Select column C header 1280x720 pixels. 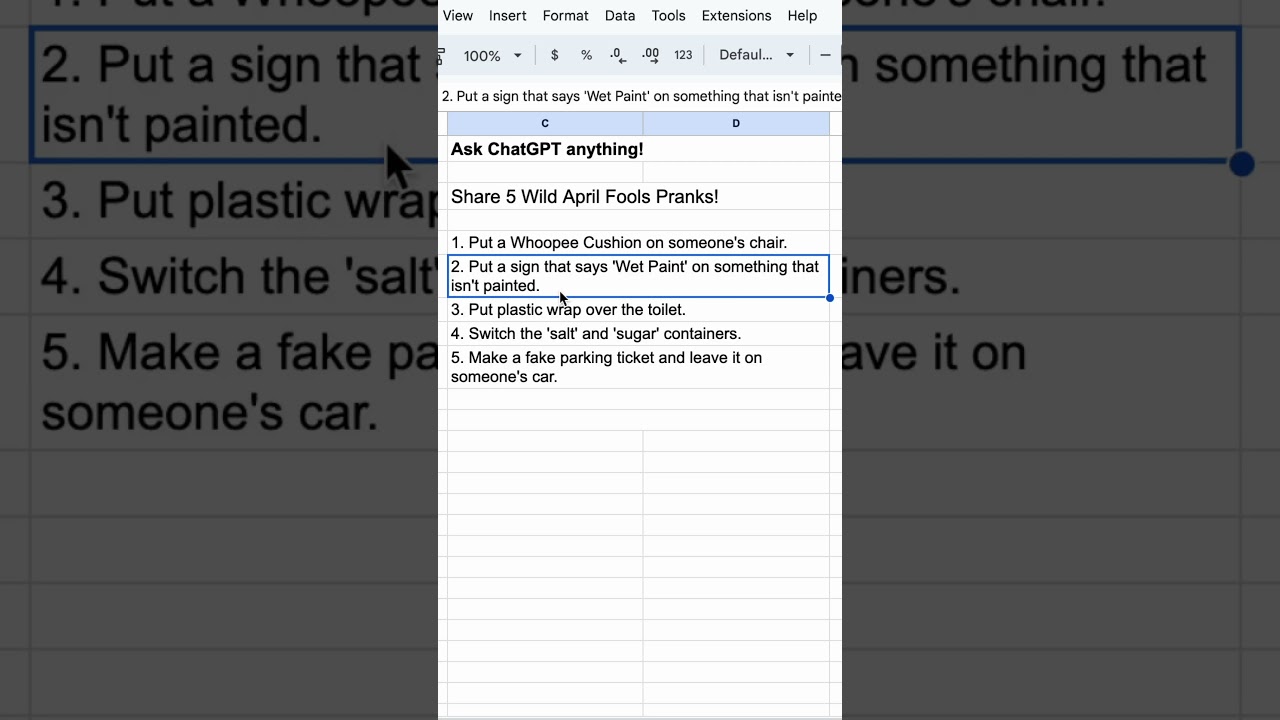[545, 124]
